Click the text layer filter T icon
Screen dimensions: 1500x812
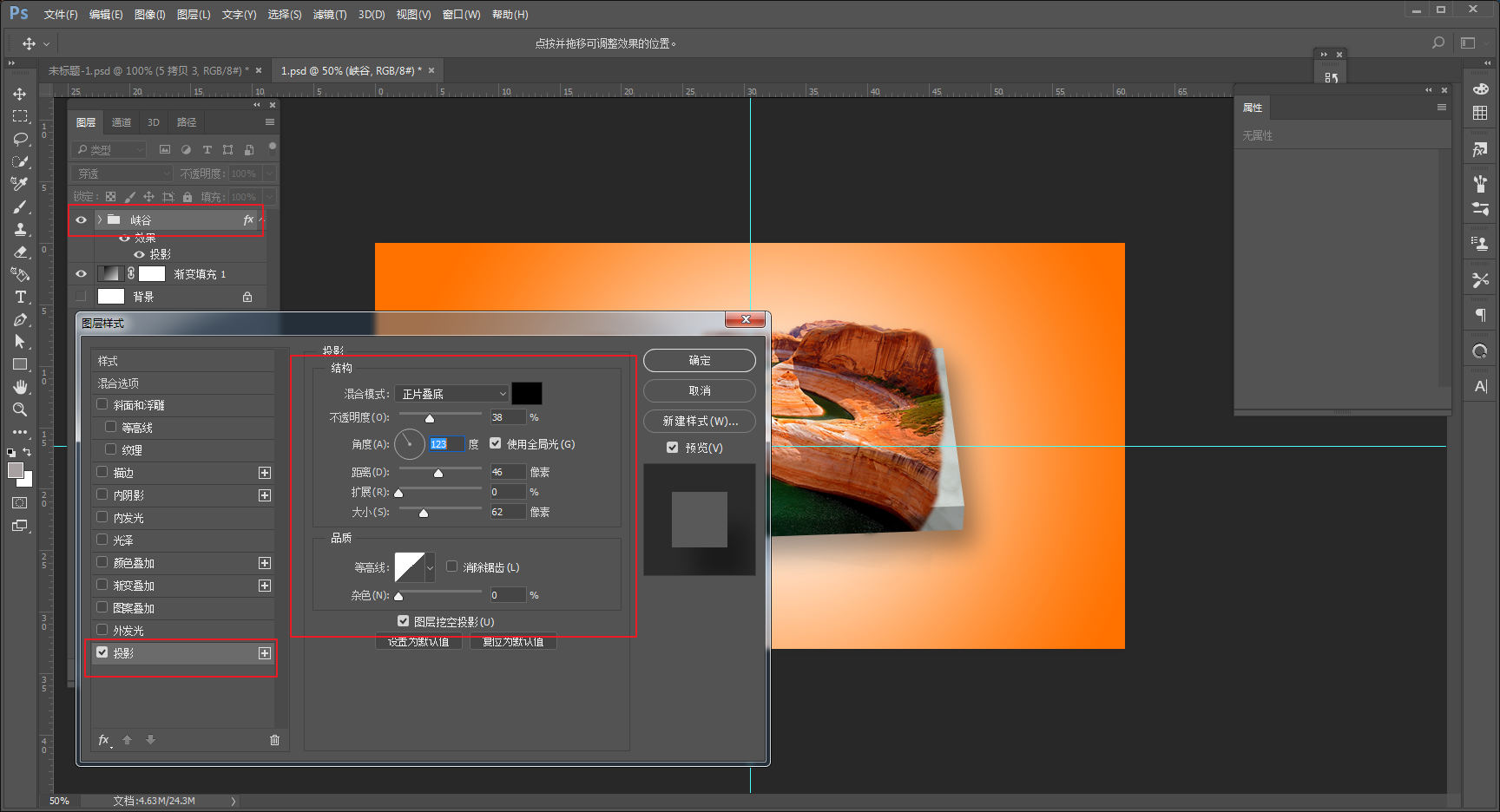(207, 150)
